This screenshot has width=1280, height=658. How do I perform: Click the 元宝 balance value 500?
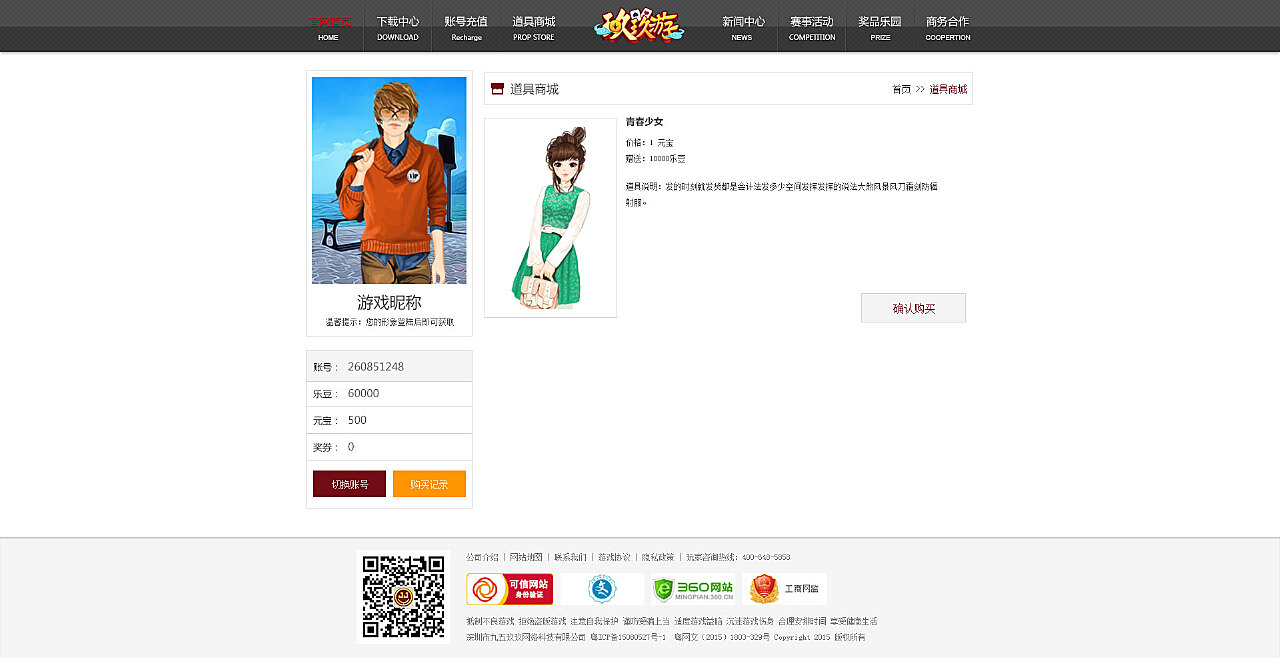point(357,420)
